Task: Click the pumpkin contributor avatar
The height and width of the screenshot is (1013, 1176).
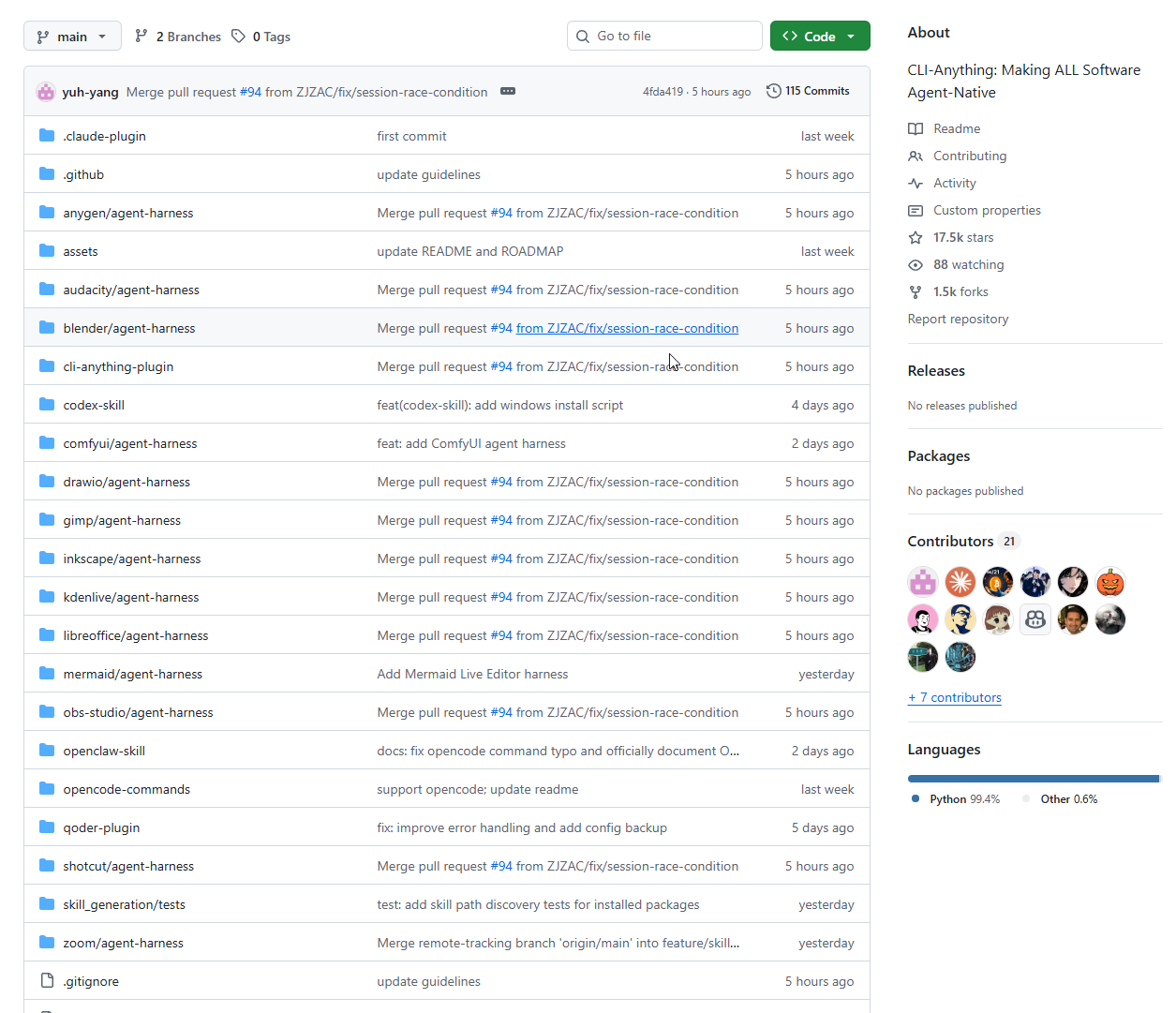Action: (x=1110, y=582)
